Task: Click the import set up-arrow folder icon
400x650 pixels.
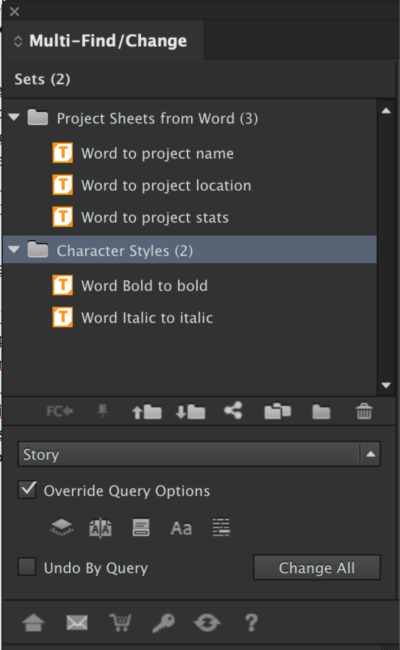Action: click(147, 412)
